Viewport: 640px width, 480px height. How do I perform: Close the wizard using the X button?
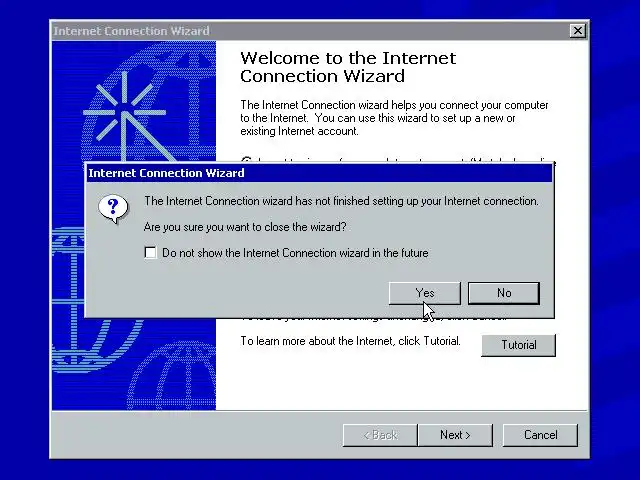coord(578,31)
